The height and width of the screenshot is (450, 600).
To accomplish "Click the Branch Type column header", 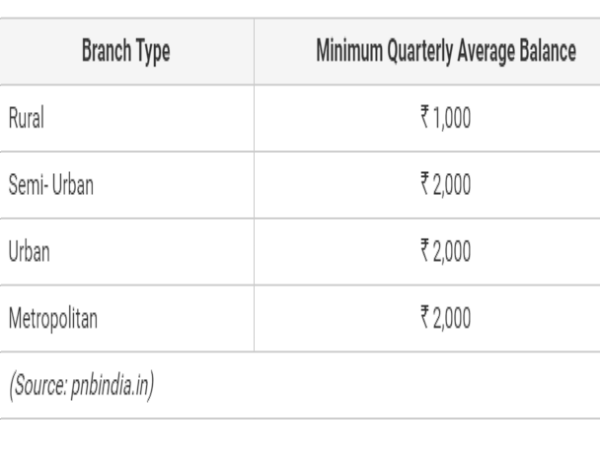I will [126, 52].
